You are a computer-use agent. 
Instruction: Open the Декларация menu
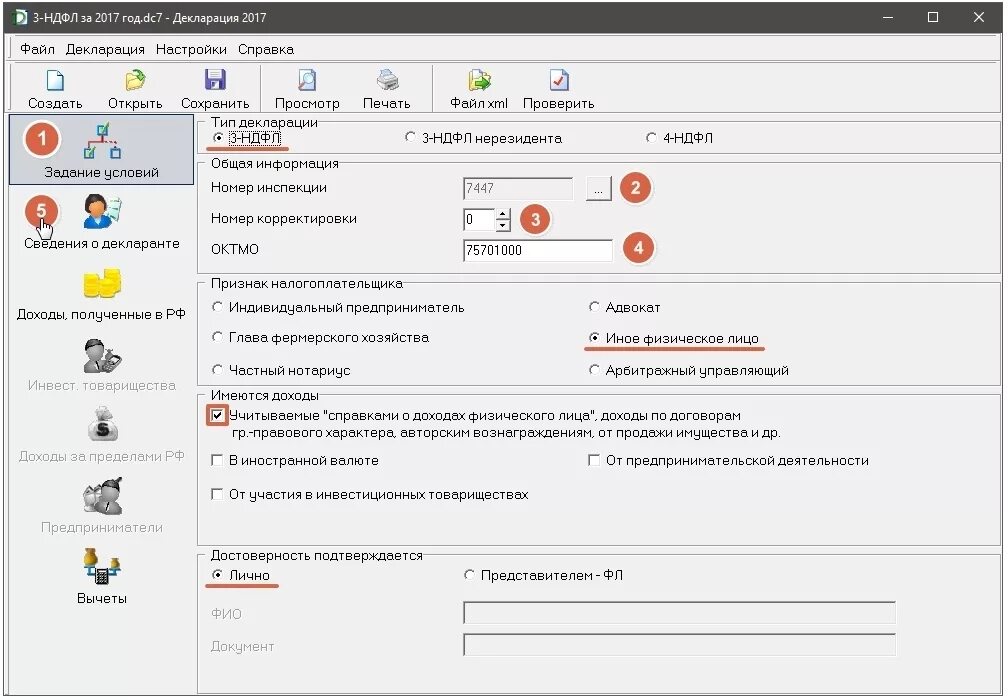tap(105, 49)
